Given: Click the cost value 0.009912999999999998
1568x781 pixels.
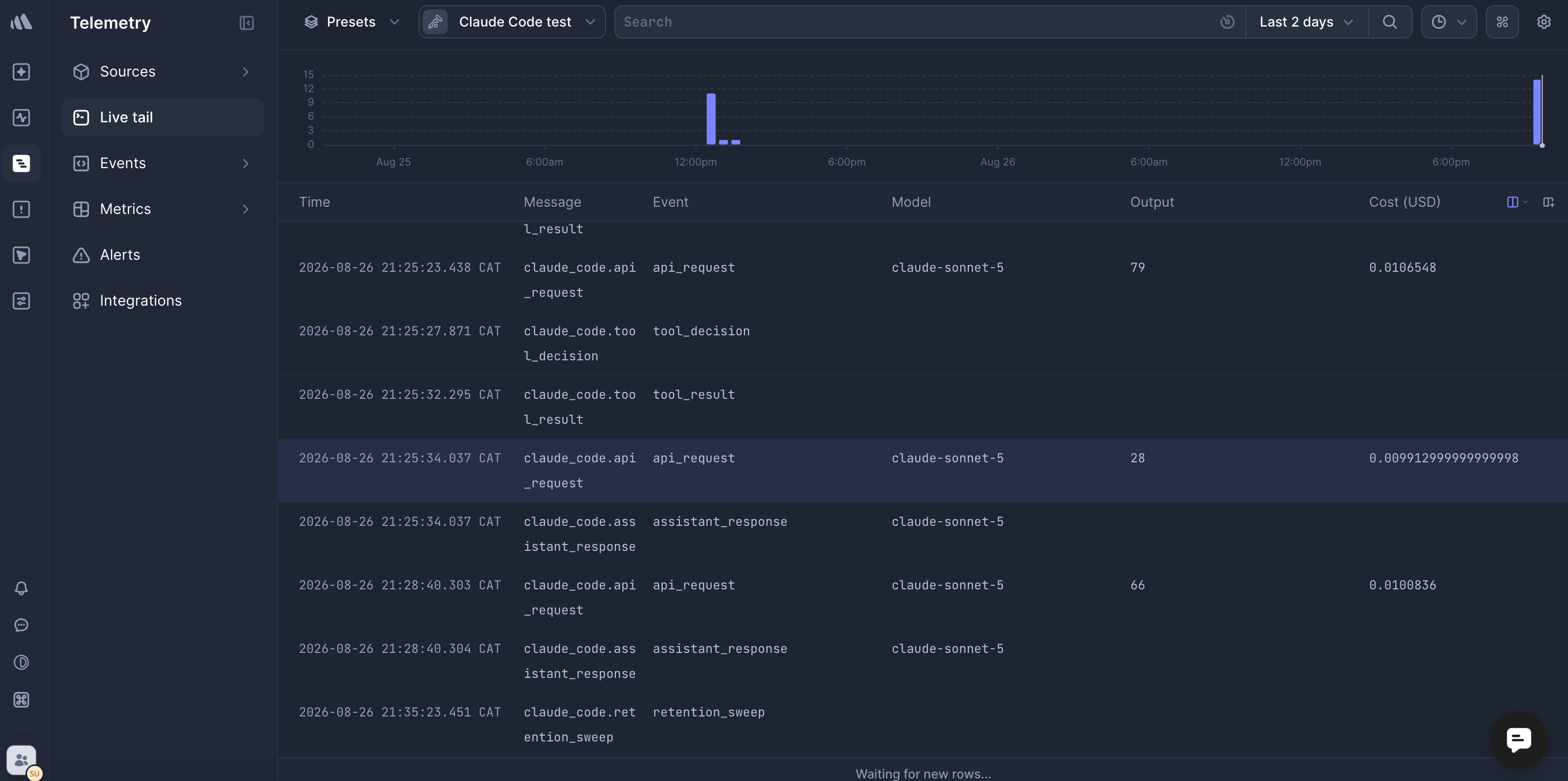Looking at the screenshot, I should tap(1443, 458).
